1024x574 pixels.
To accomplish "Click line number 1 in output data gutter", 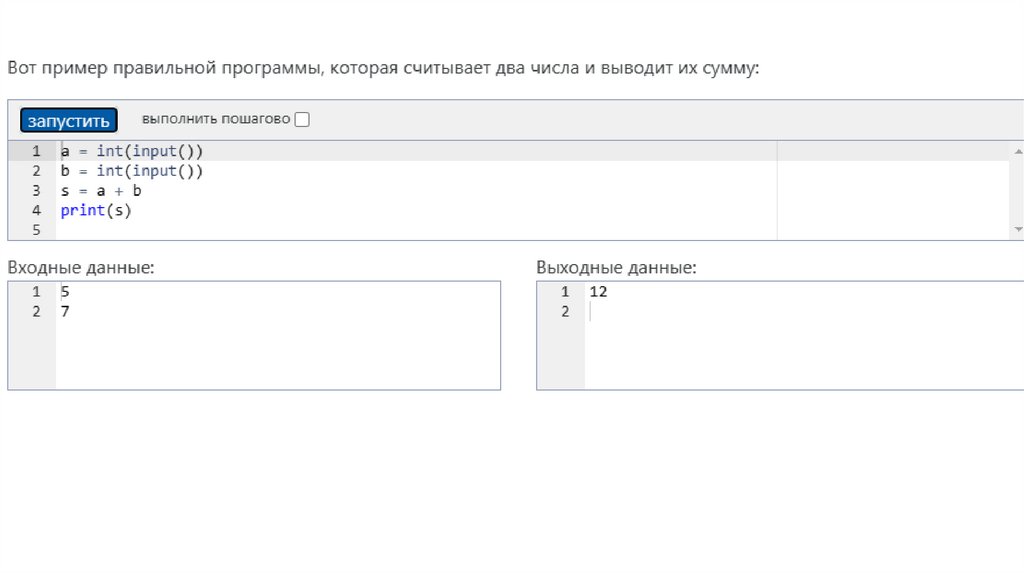I will (565, 292).
